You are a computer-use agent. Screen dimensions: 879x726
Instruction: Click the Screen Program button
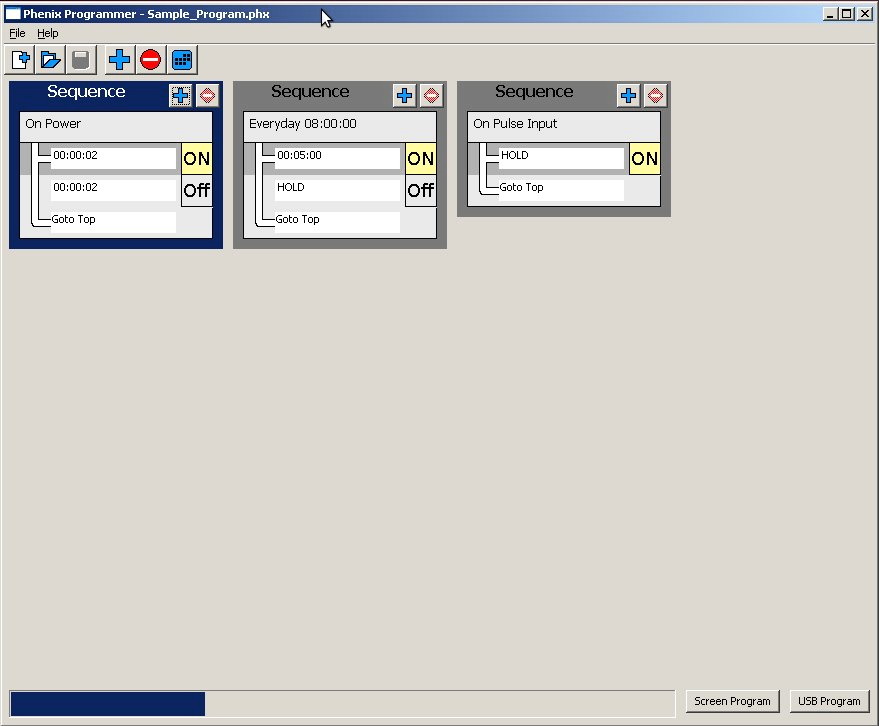pos(732,701)
